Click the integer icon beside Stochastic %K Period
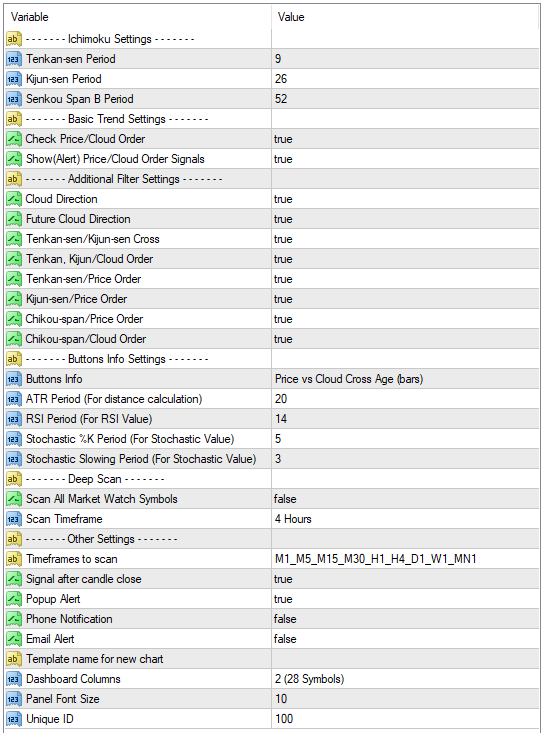 point(14,439)
